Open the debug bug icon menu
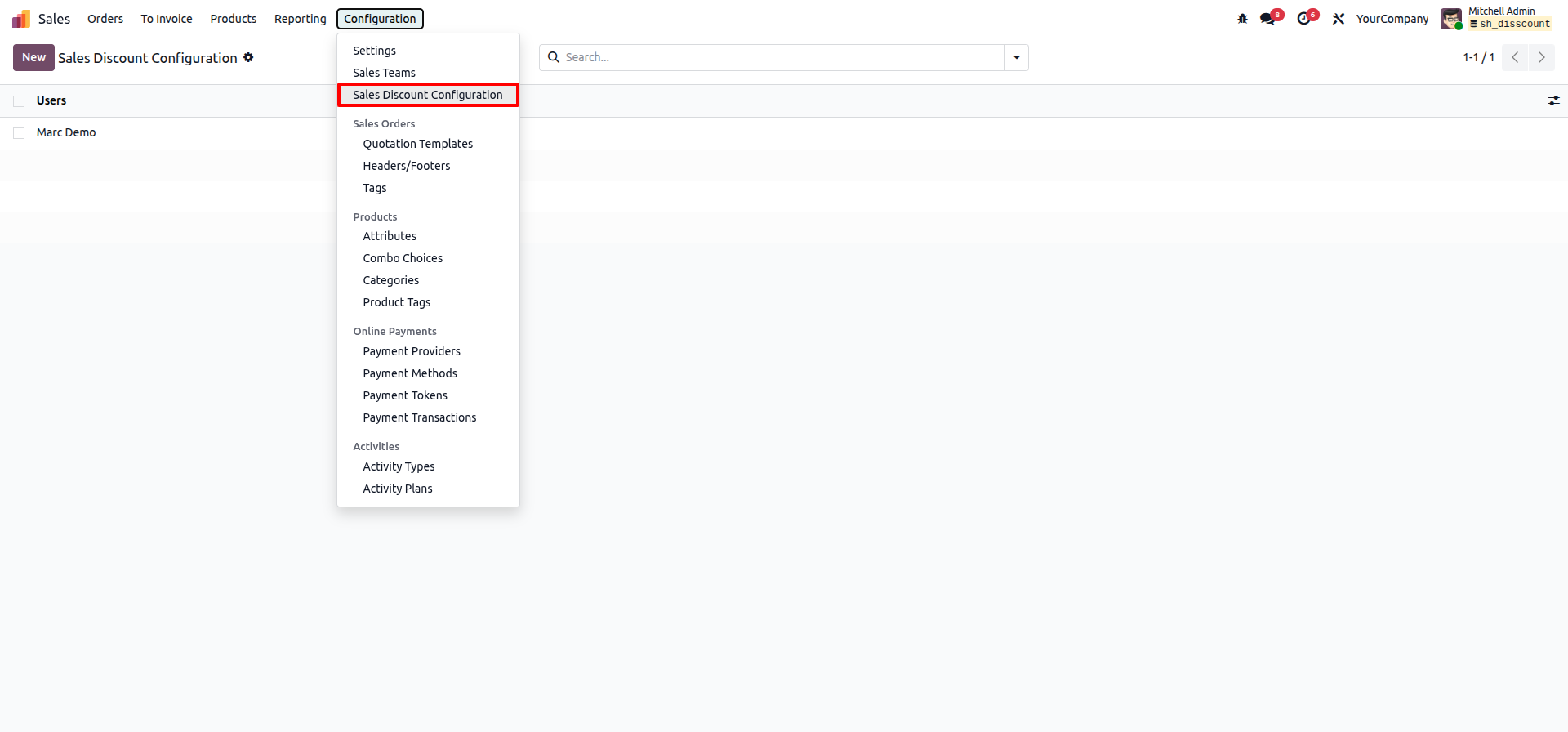 pyautogui.click(x=1242, y=19)
